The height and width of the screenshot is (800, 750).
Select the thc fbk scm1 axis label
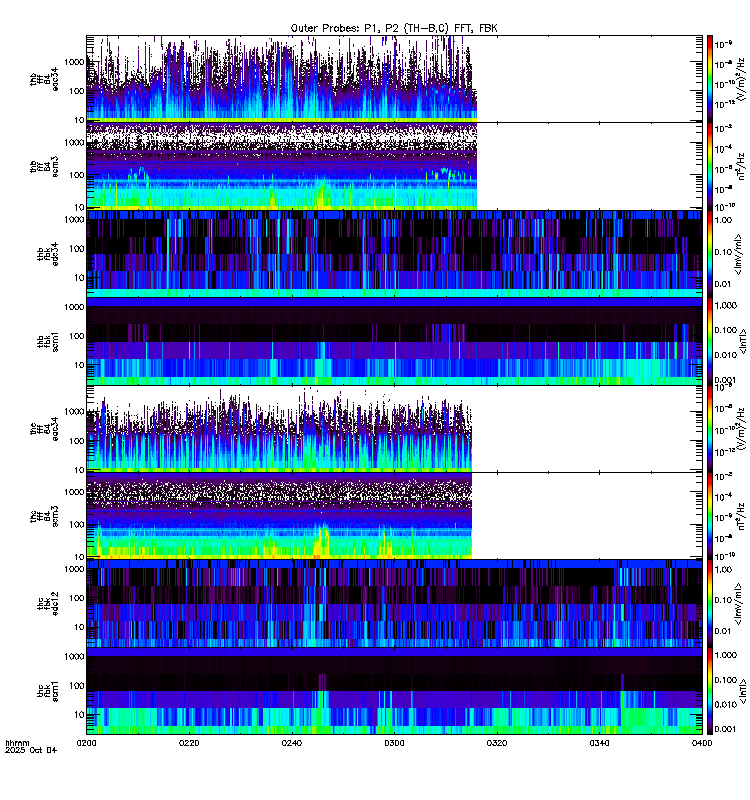48,691
